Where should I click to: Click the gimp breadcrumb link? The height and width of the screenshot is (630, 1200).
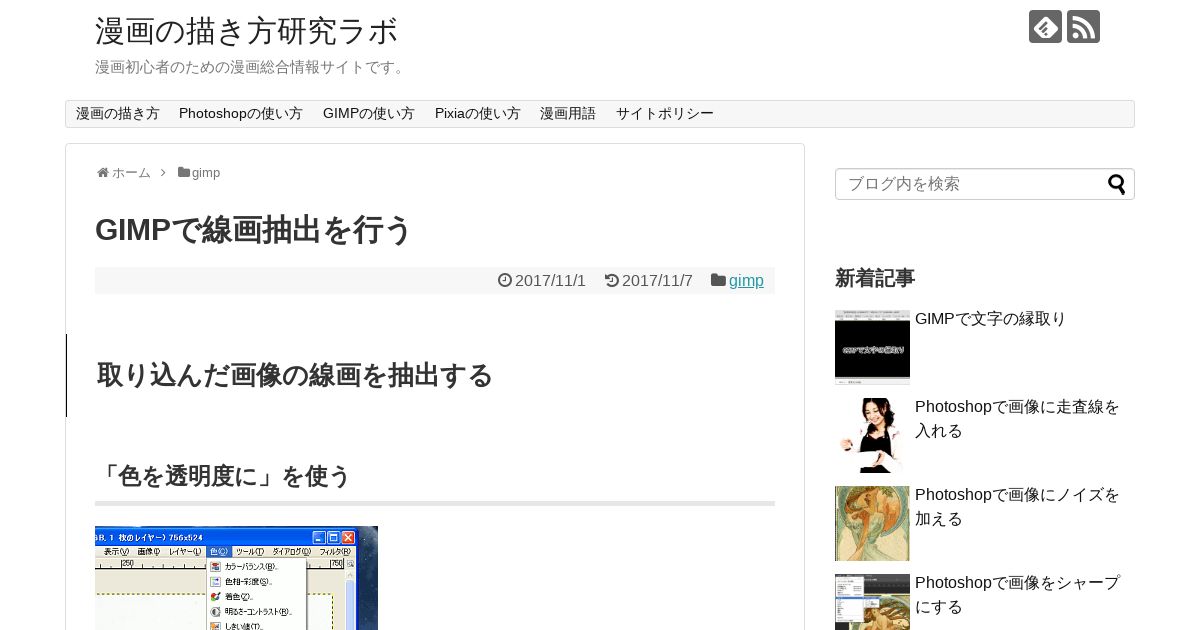click(x=206, y=173)
